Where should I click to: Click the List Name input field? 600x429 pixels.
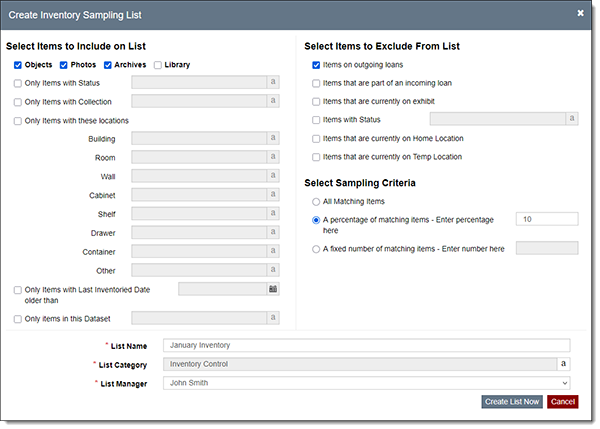pos(366,346)
